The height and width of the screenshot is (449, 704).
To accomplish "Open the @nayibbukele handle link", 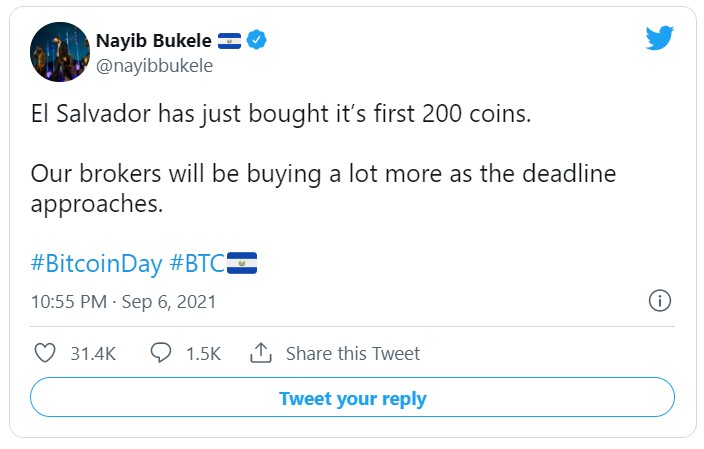I will [154, 65].
